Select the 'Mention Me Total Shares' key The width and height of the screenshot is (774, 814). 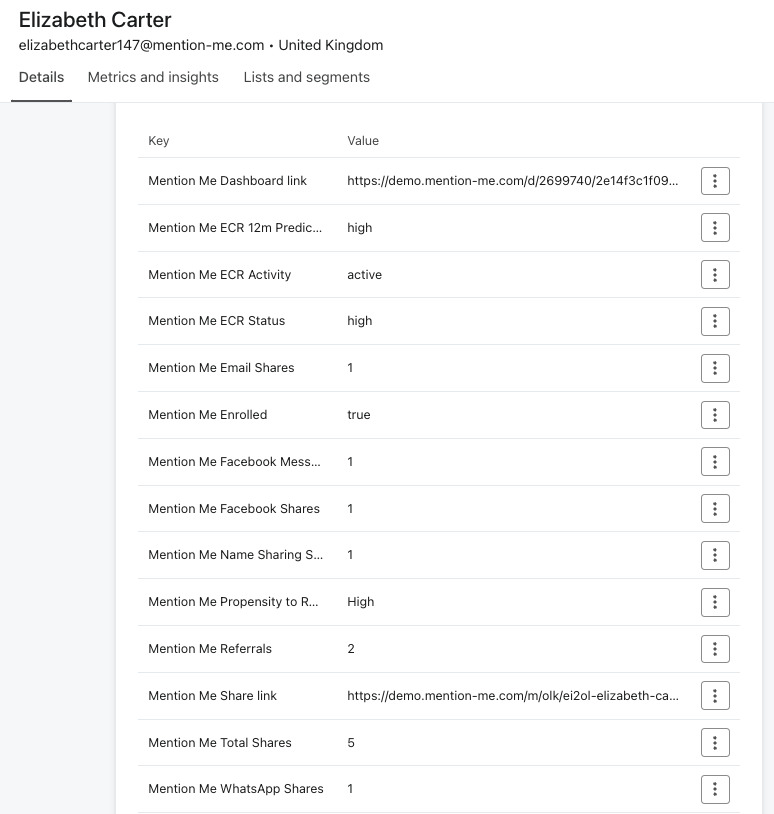[220, 743]
